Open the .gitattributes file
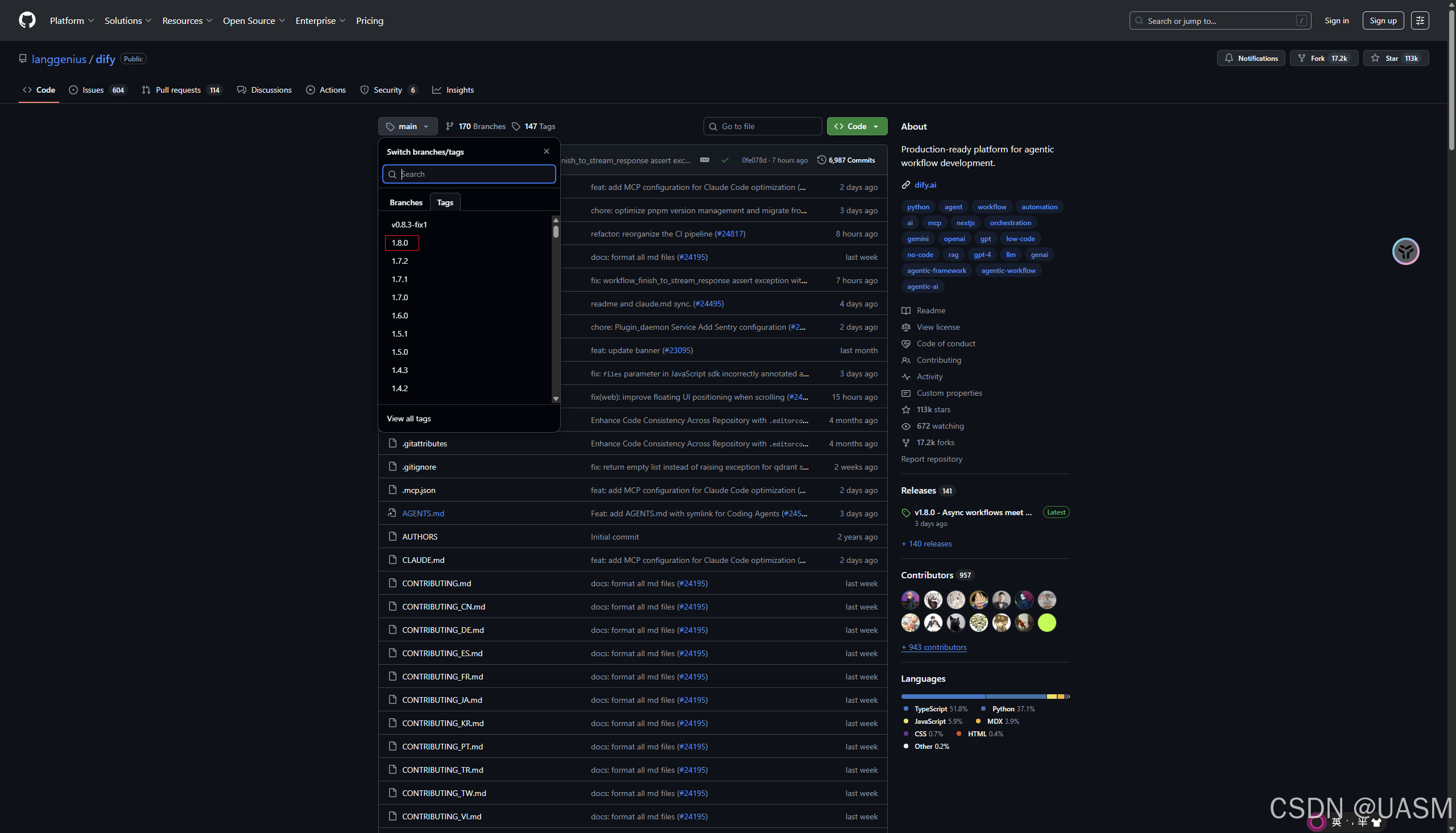This screenshot has width=1456, height=833. [x=424, y=444]
